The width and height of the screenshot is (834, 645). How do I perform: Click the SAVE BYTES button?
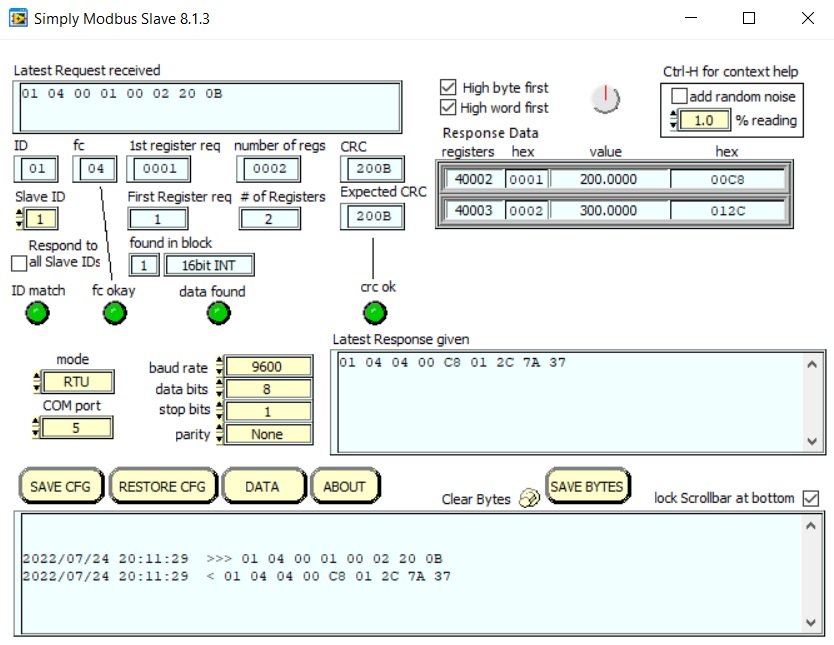pyautogui.click(x=587, y=485)
